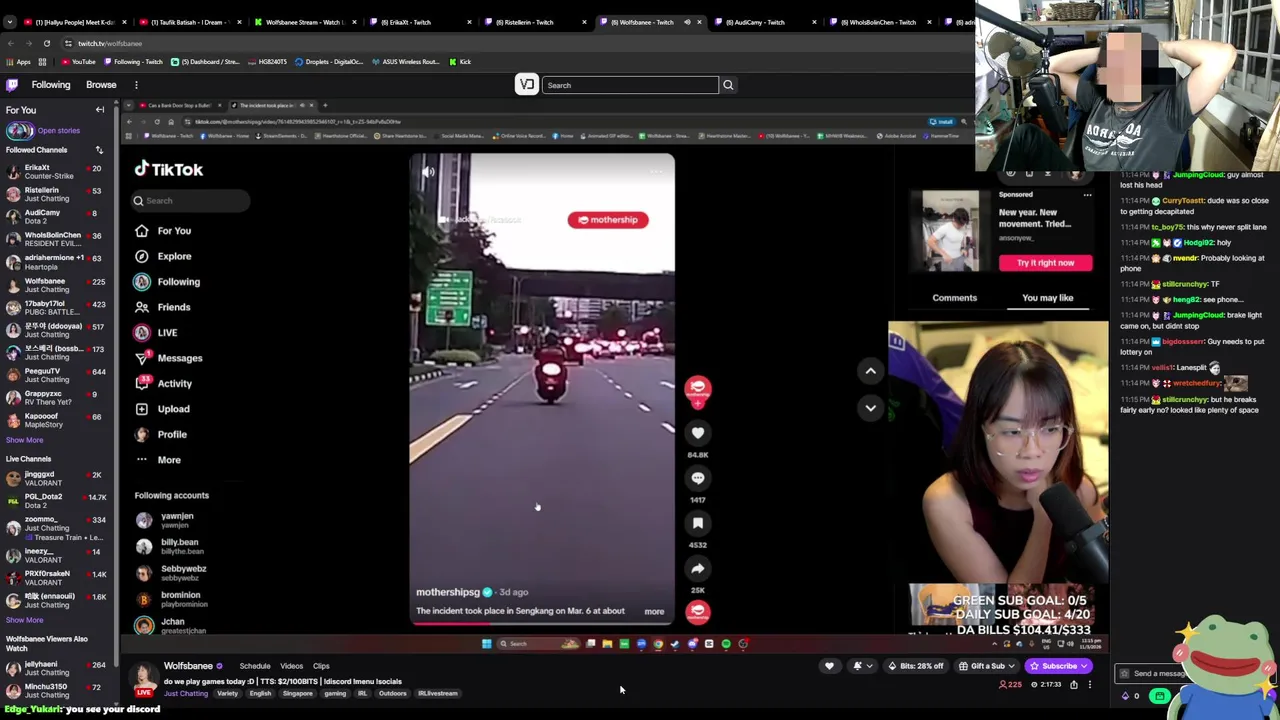Like the TikTok video with the heart
Viewport: 1280px width, 720px height.
click(x=698, y=433)
